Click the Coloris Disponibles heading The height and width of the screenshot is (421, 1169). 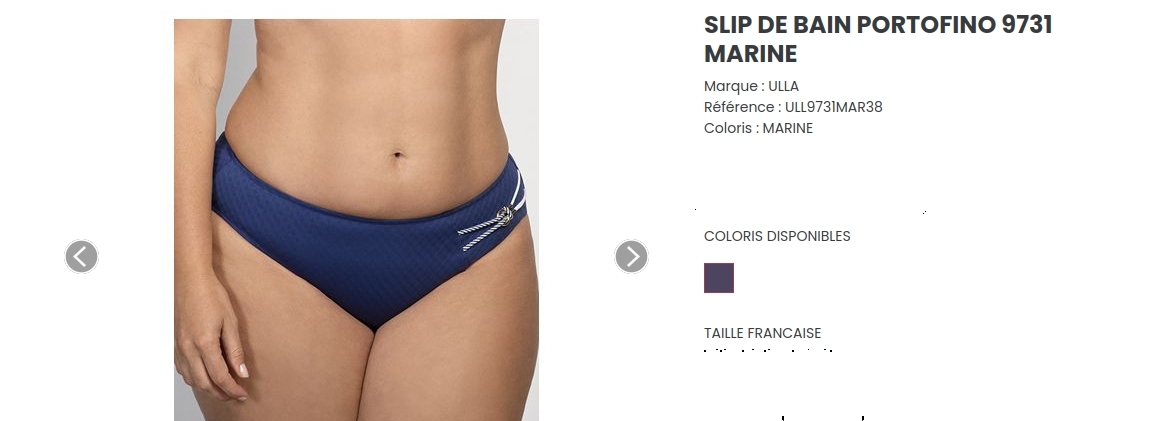click(777, 236)
